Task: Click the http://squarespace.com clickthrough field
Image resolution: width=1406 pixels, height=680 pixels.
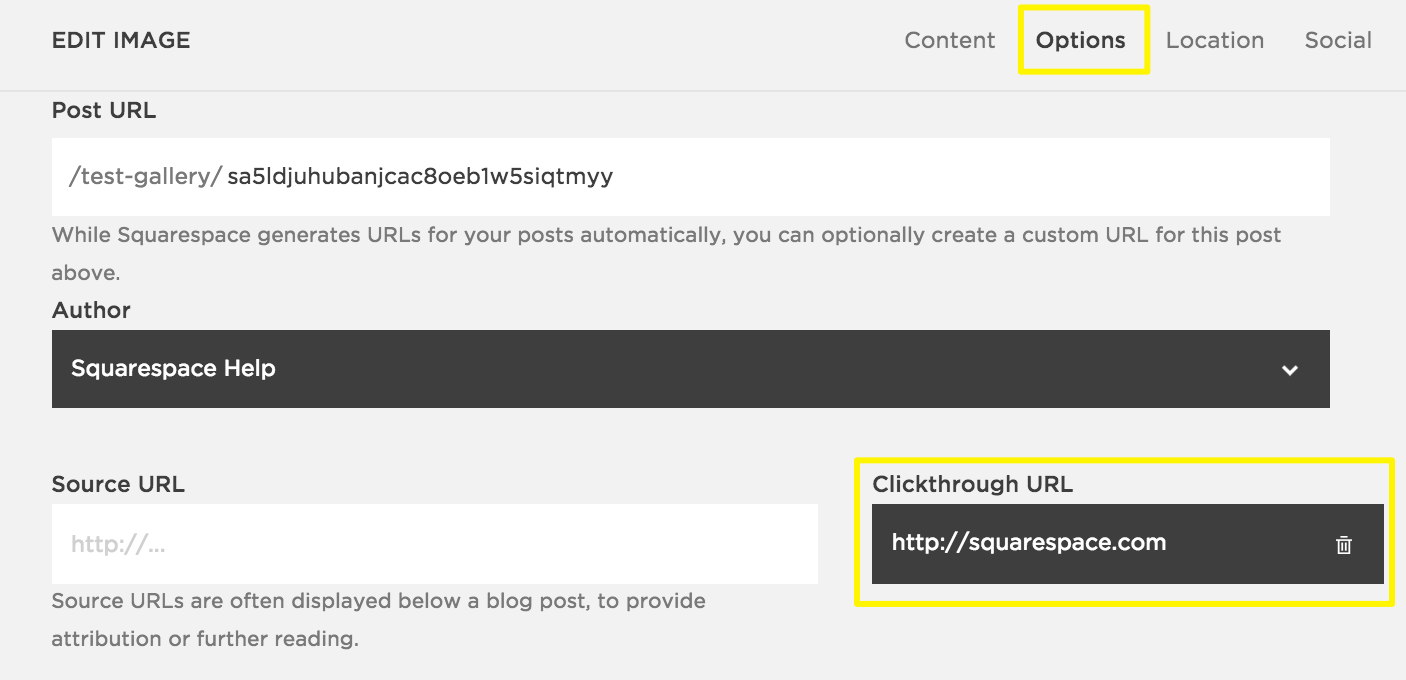Action: click(1030, 543)
